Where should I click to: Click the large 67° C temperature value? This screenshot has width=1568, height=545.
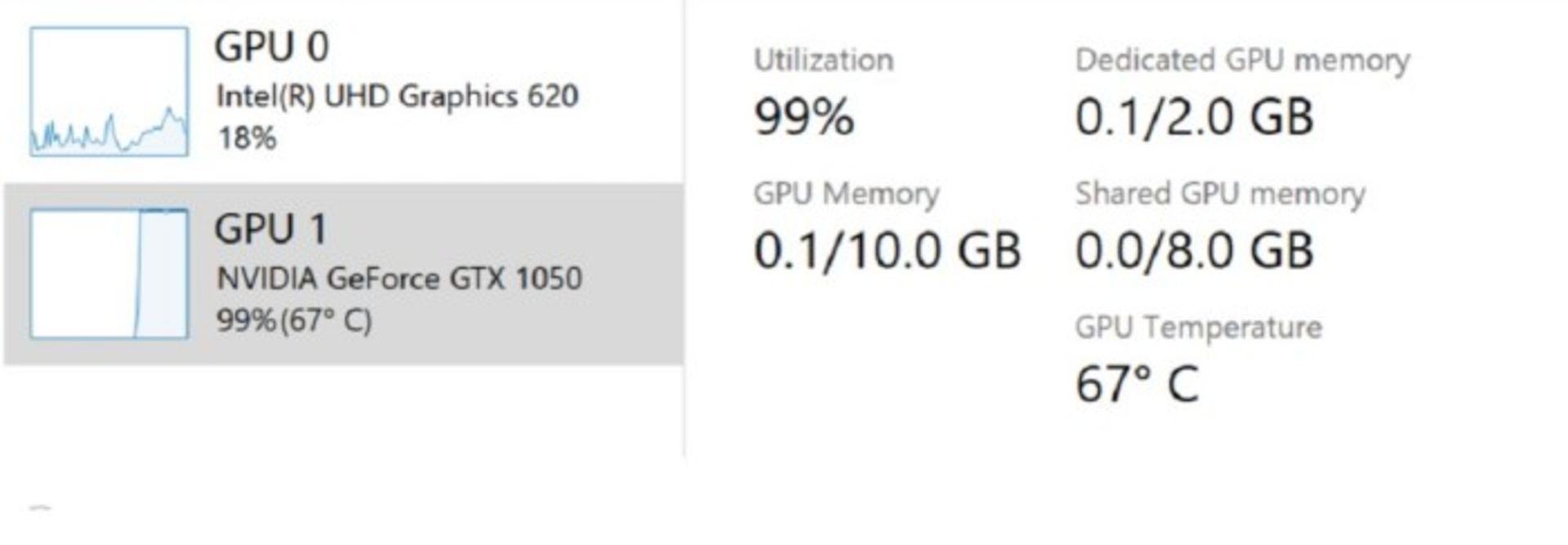click(x=1137, y=384)
